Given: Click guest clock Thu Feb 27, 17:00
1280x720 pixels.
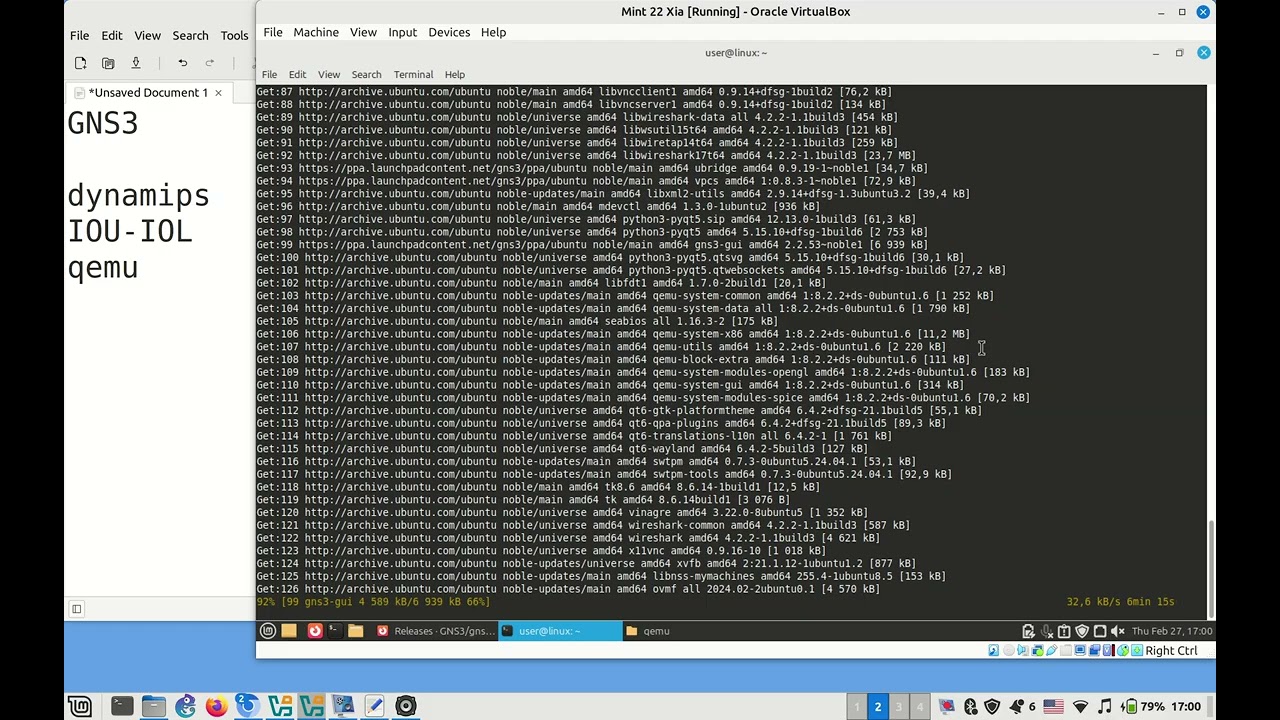Looking at the screenshot, I should [1172, 631].
